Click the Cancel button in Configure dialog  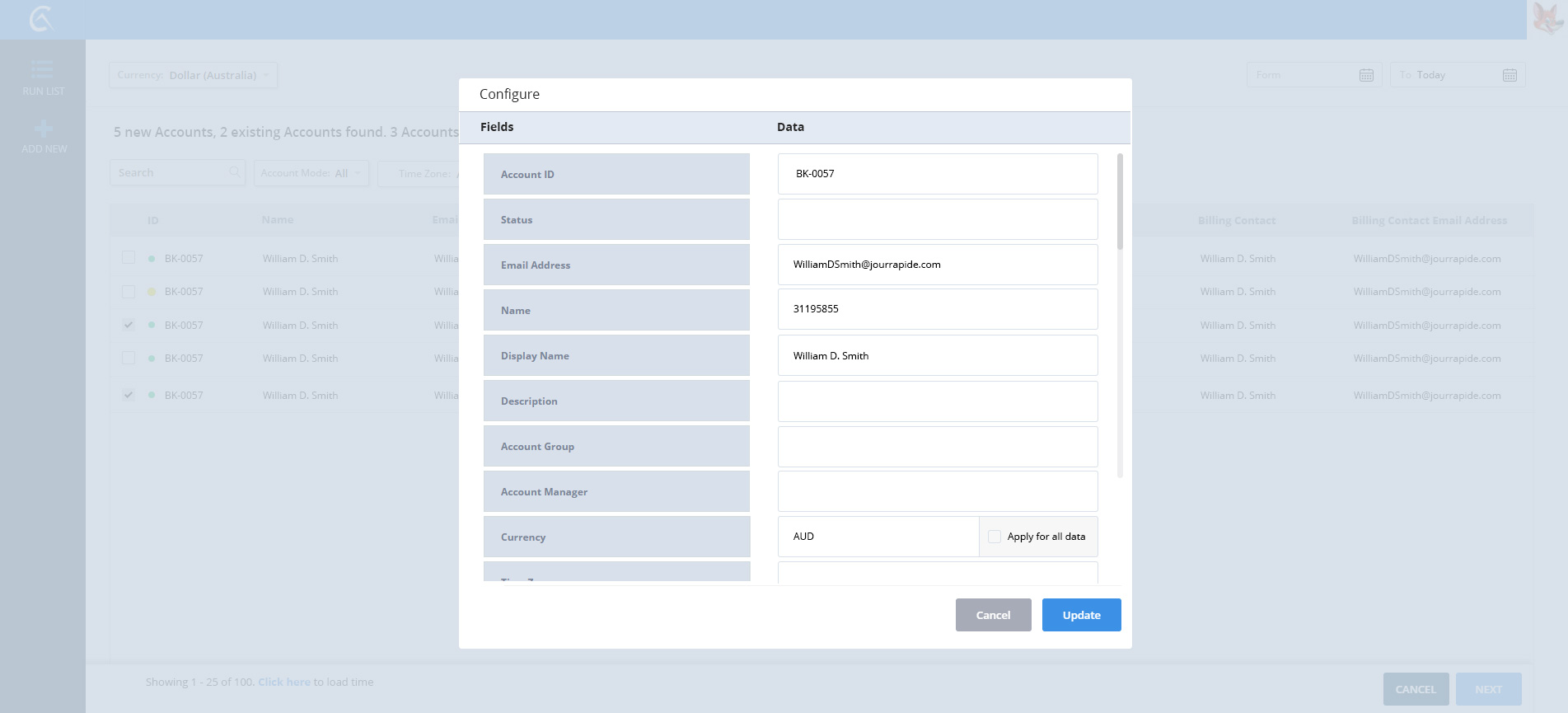point(993,615)
